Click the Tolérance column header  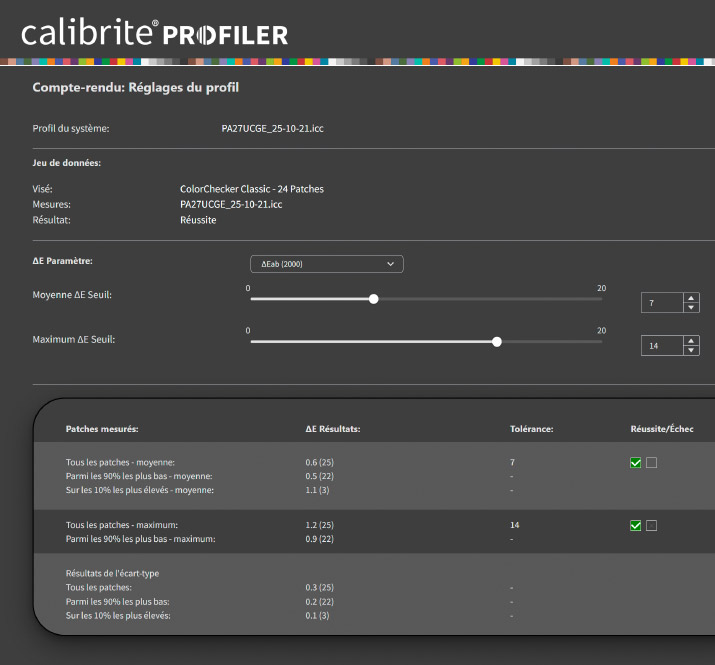point(531,428)
